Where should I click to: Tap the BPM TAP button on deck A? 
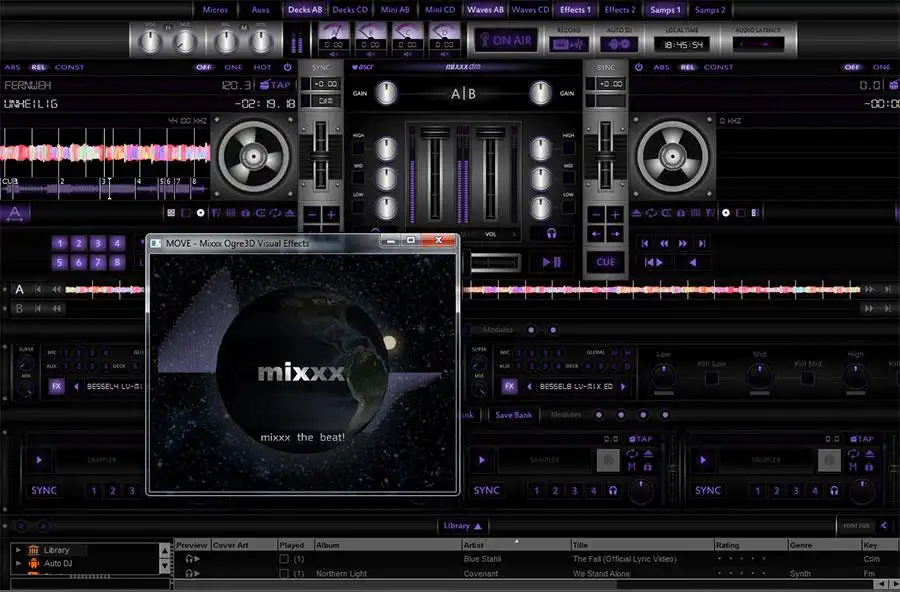tap(276, 85)
